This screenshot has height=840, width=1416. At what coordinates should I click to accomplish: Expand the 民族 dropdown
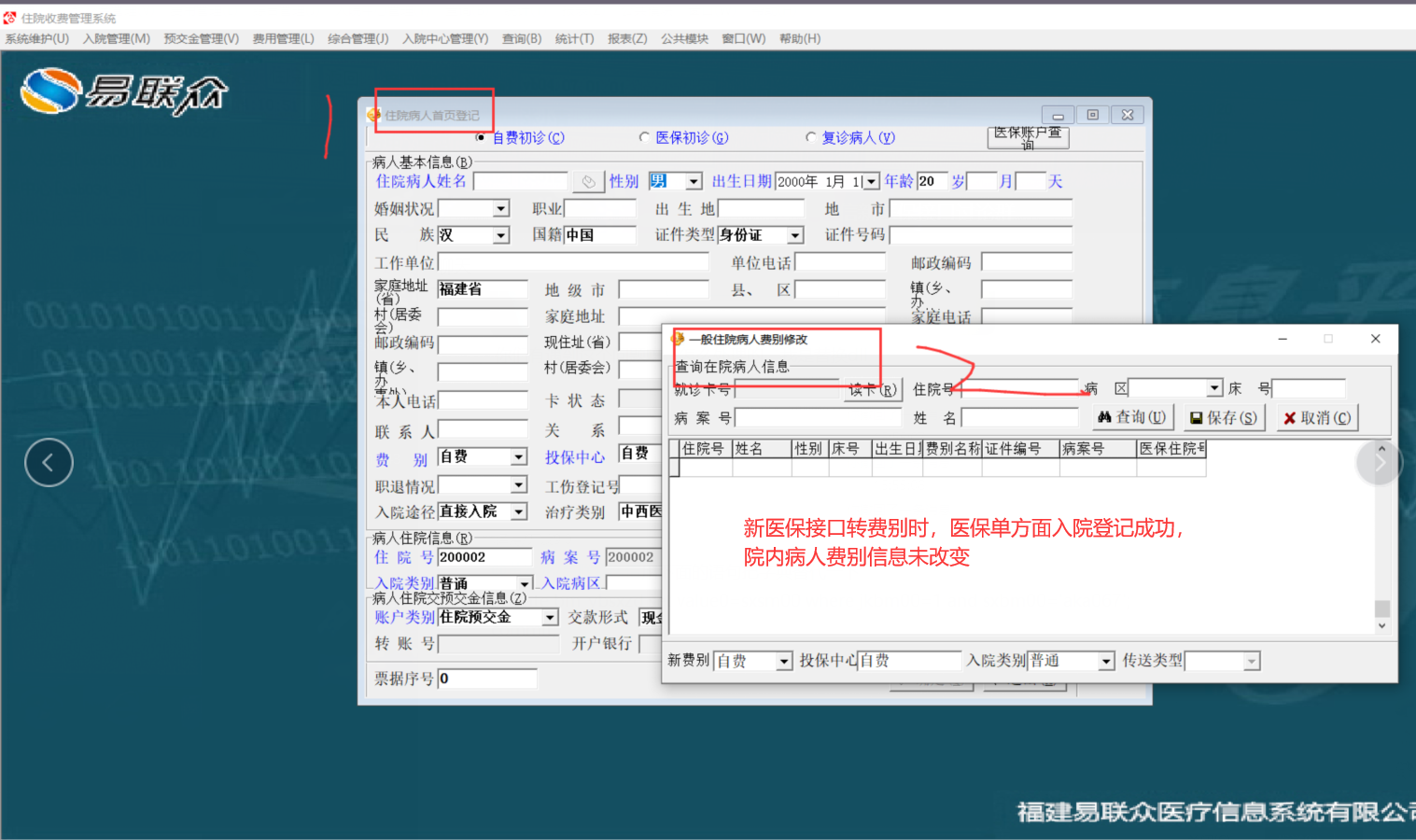501,235
